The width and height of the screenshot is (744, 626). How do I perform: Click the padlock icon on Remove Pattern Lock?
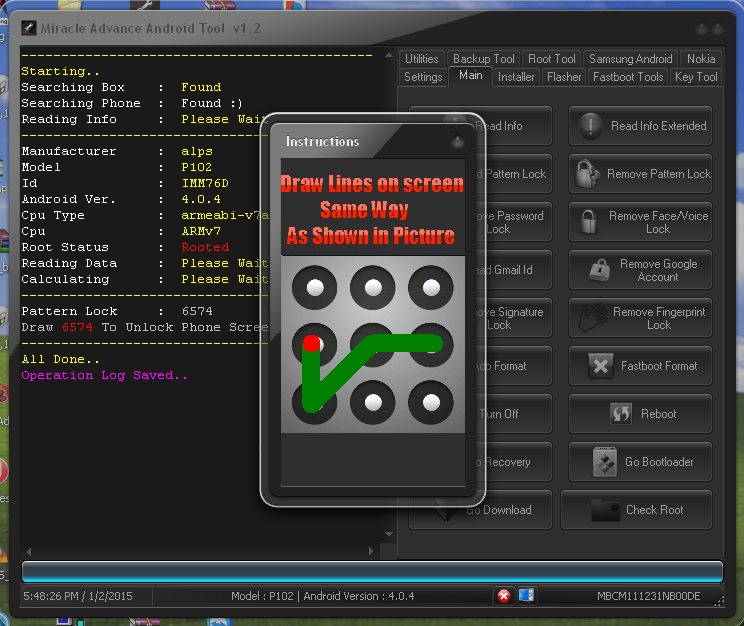point(587,174)
